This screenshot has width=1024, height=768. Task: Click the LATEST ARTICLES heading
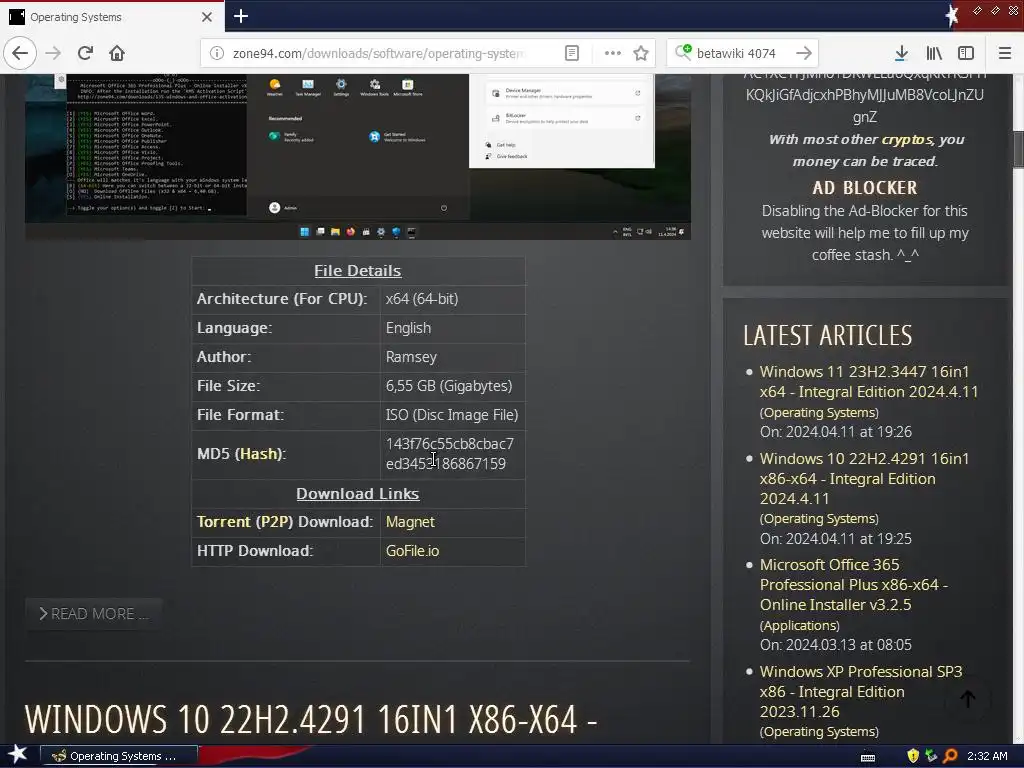click(x=827, y=335)
